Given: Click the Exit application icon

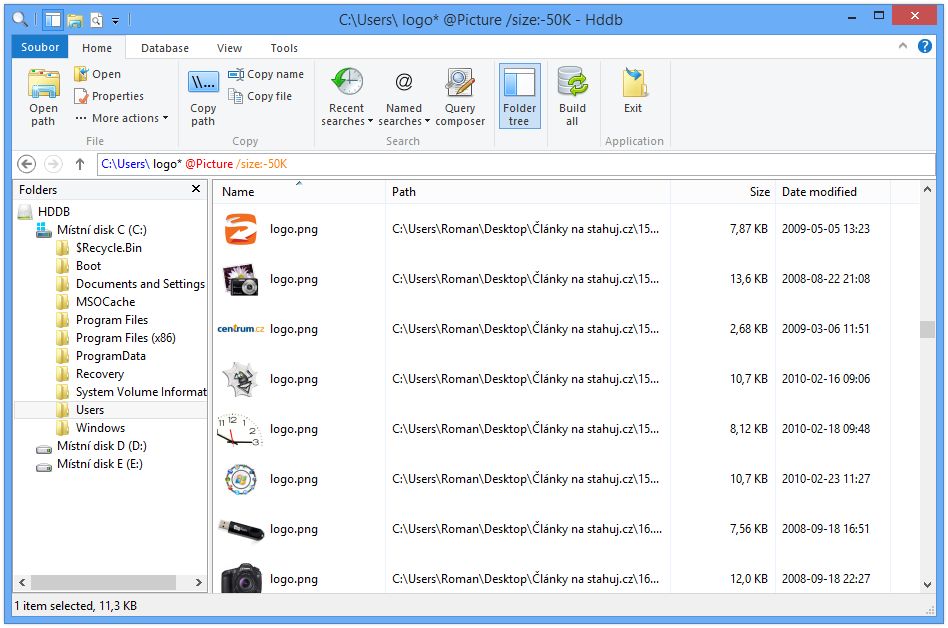Looking at the screenshot, I should point(633,91).
